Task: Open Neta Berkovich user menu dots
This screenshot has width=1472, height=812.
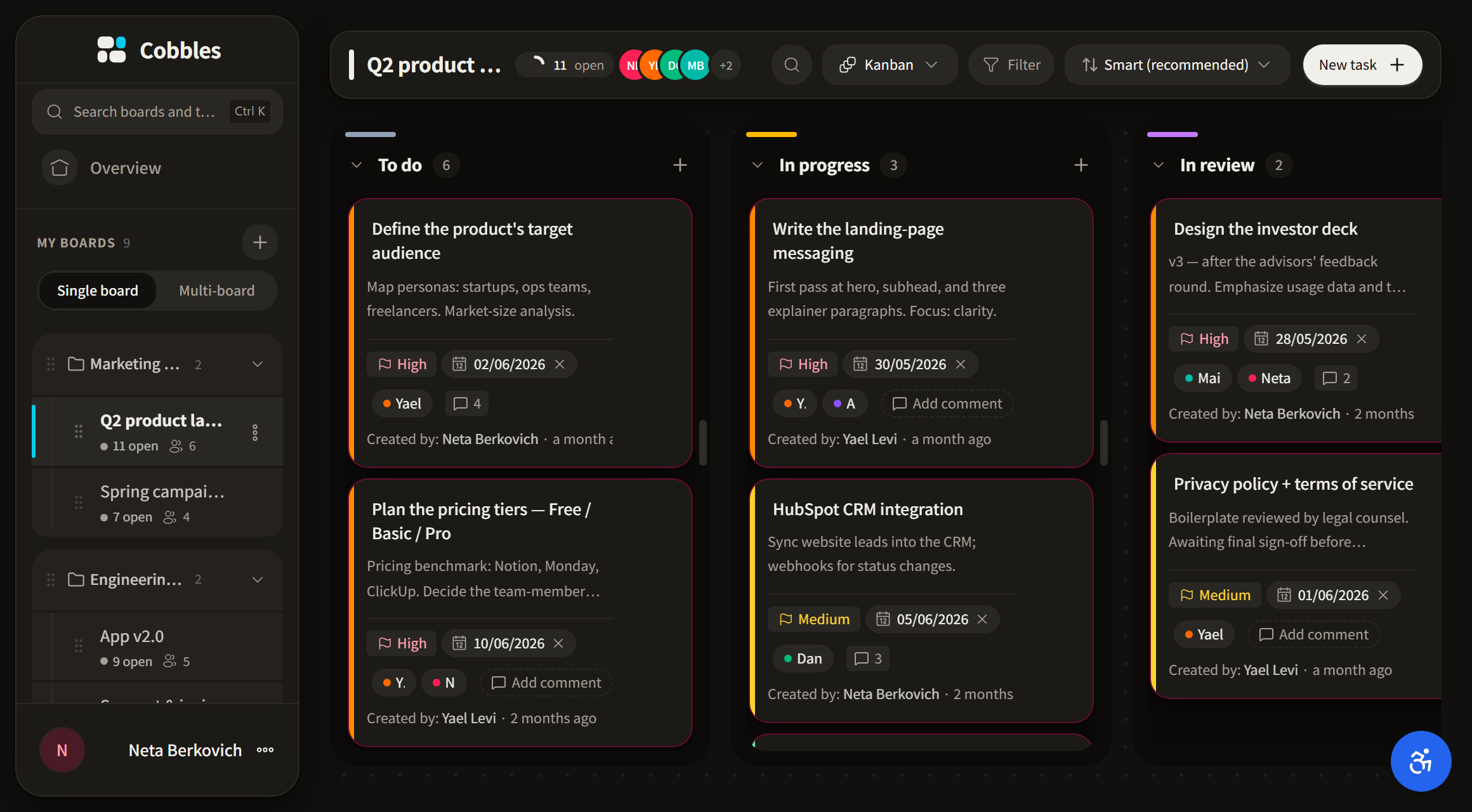Action: point(265,750)
